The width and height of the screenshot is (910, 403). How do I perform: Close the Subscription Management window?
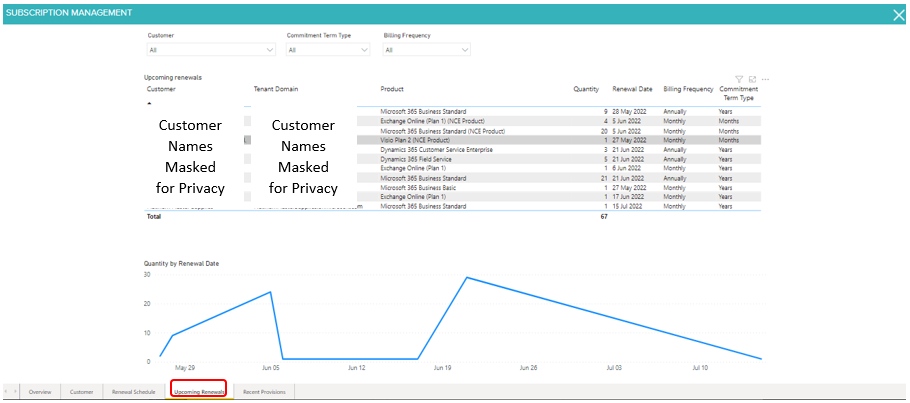pos(898,15)
